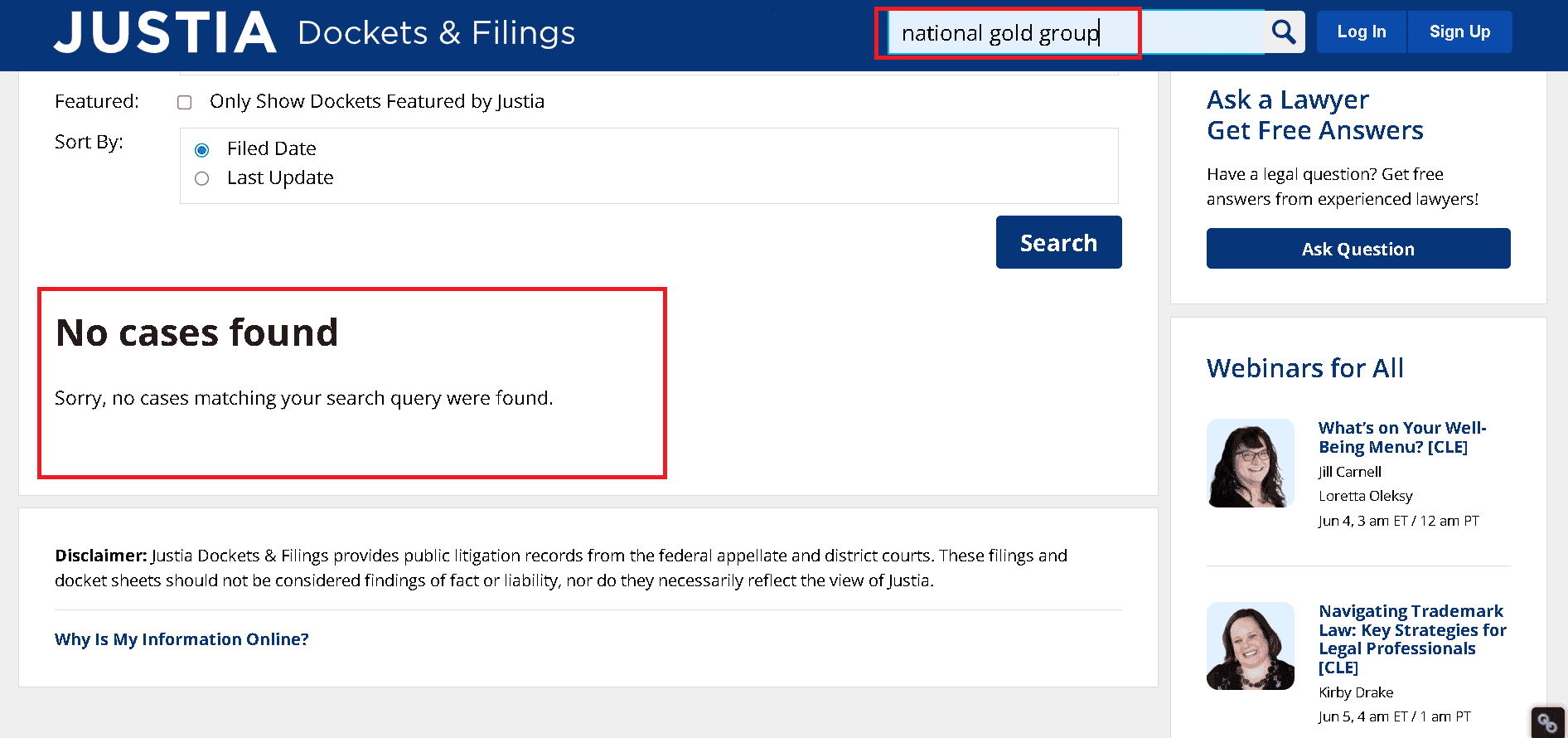Viewport: 1568px width, 738px height.
Task: Click Kirby Drake webinar photo thumbnail
Action: coord(1251,646)
